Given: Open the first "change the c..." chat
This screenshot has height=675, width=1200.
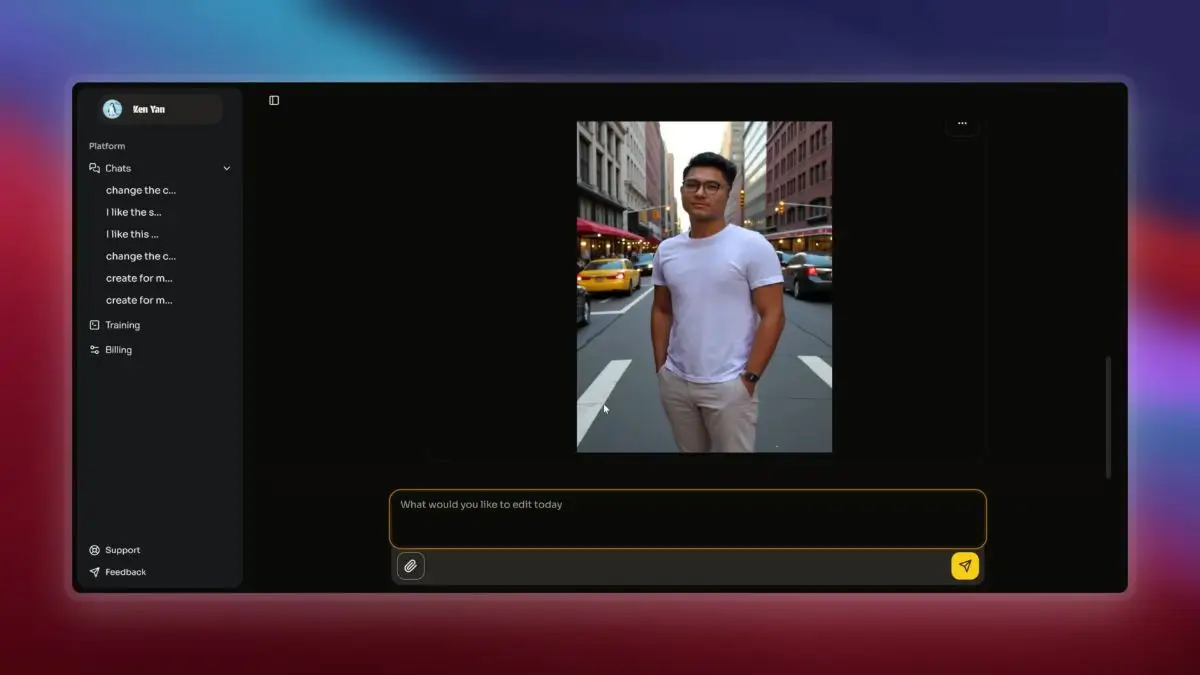Looking at the screenshot, I should click(x=140, y=190).
